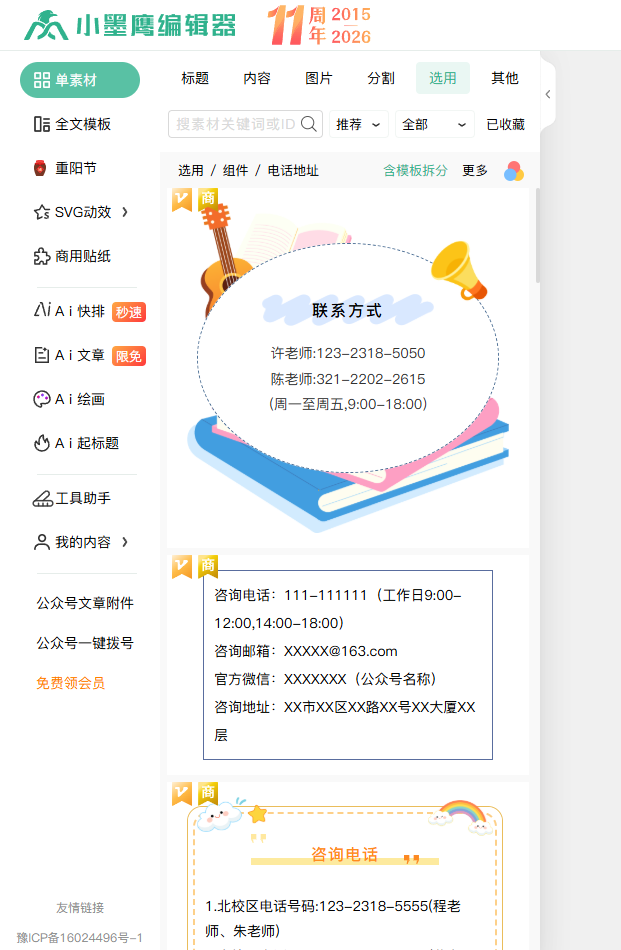
Task: Select the 选用 tab
Action: [443, 78]
